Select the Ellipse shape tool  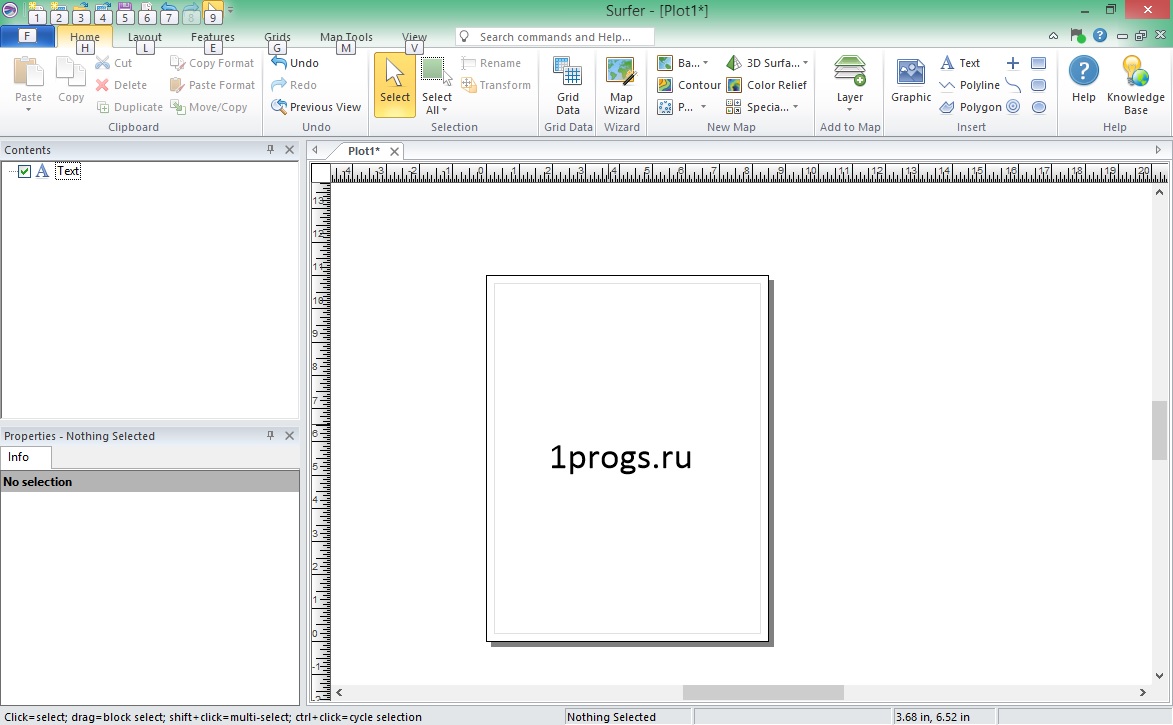(1038, 107)
